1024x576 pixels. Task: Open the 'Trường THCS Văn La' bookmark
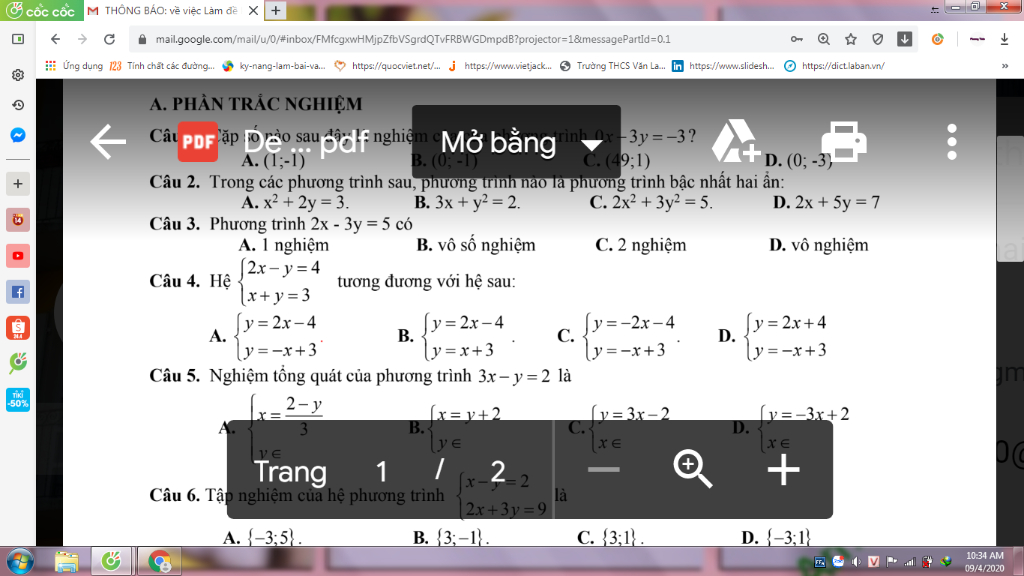point(613,66)
